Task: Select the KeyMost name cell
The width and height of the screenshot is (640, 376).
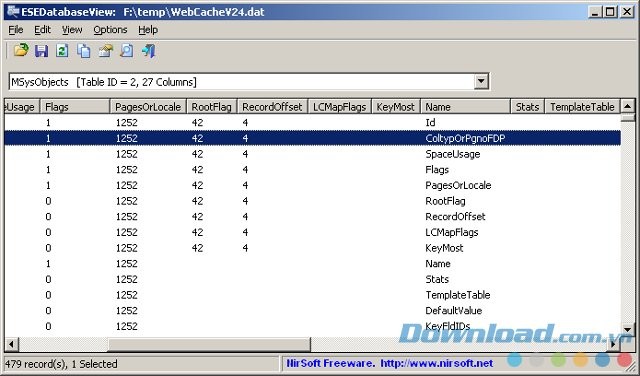Action: click(x=444, y=248)
